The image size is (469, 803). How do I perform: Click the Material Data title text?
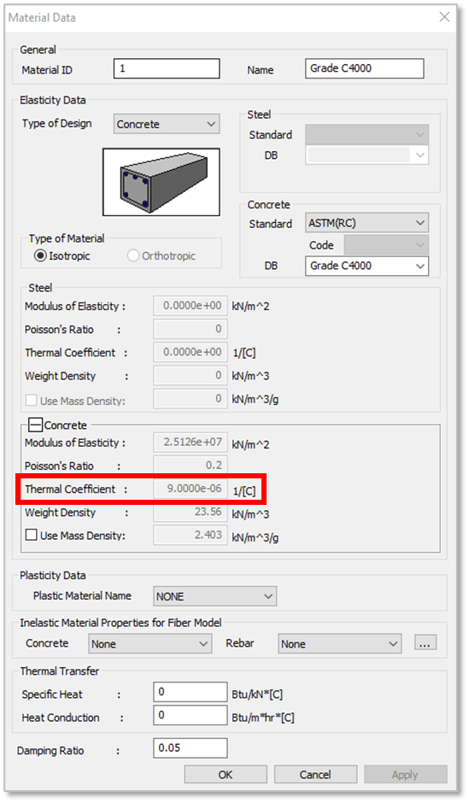(42, 17)
